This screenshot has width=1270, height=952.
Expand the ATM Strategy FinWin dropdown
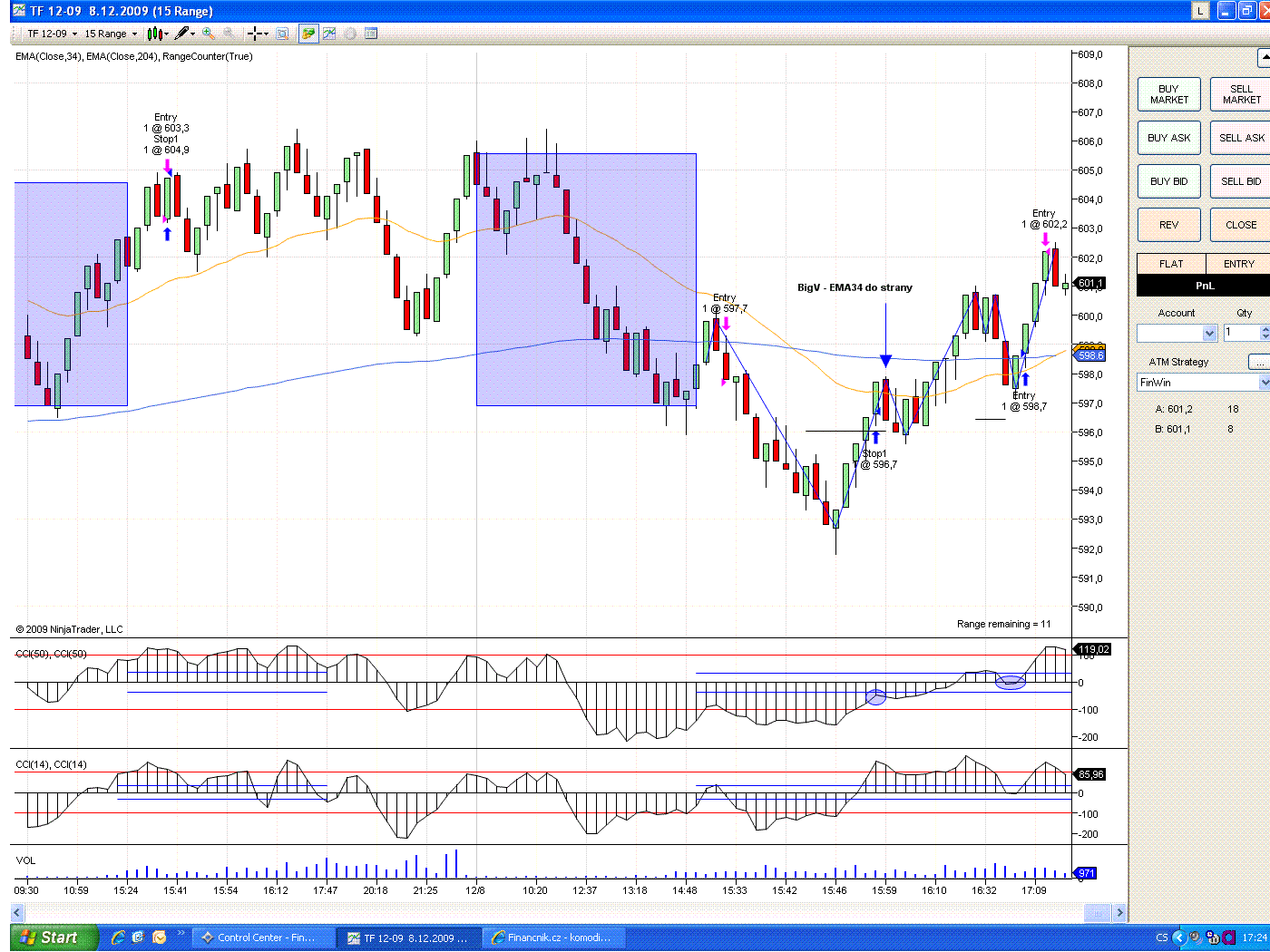tap(1264, 383)
